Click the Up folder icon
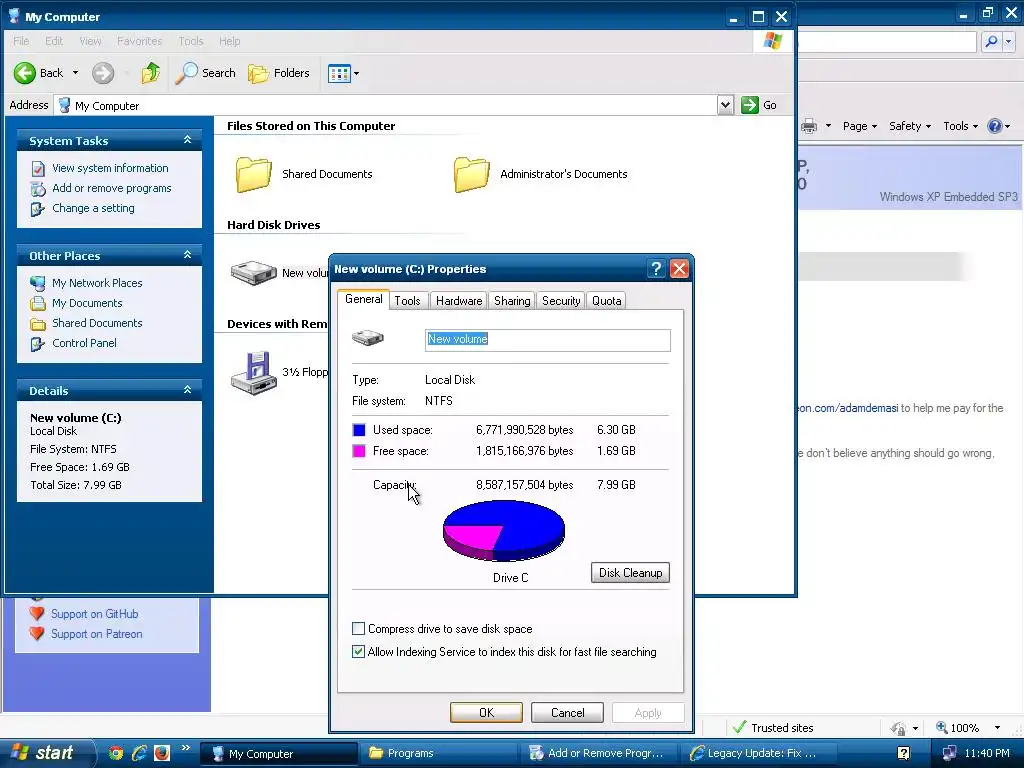 (x=151, y=72)
